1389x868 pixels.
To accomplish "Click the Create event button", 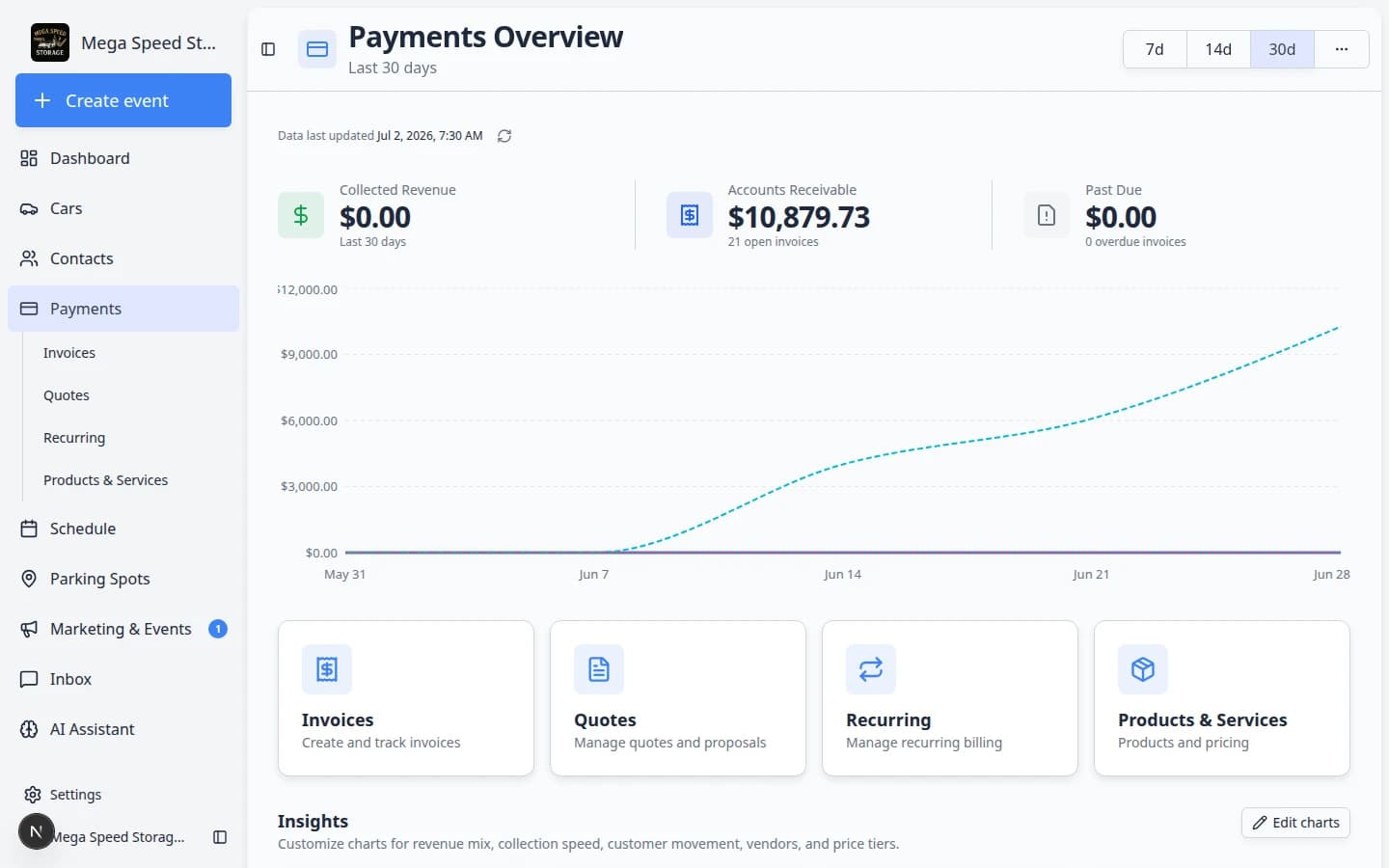I will pos(123,100).
